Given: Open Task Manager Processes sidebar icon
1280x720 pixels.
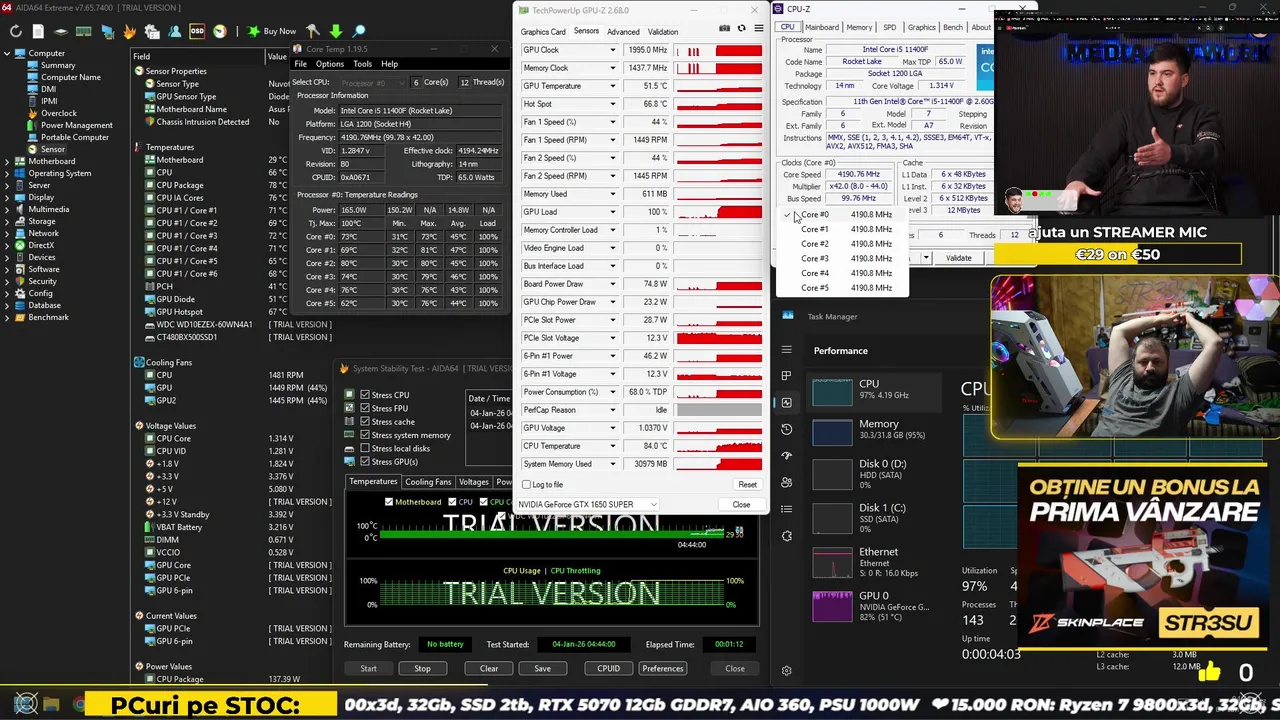Looking at the screenshot, I should pyautogui.click(x=786, y=376).
